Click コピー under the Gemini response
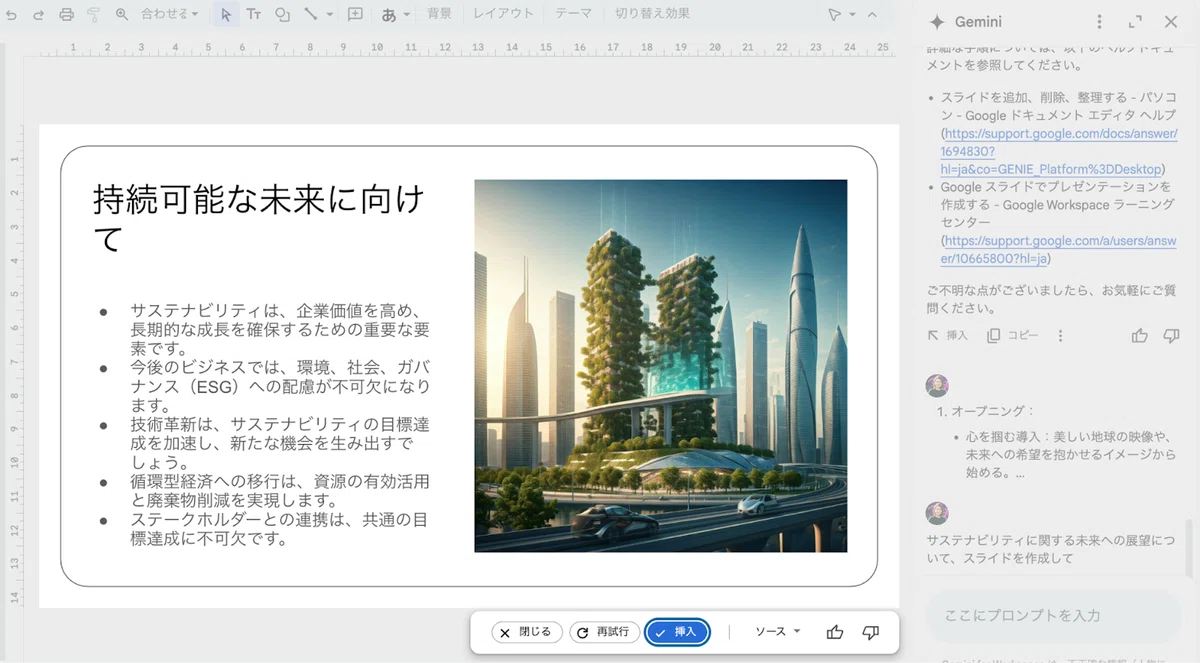The width and height of the screenshot is (1200, 663). pyautogui.click(x=1012, y=336)
